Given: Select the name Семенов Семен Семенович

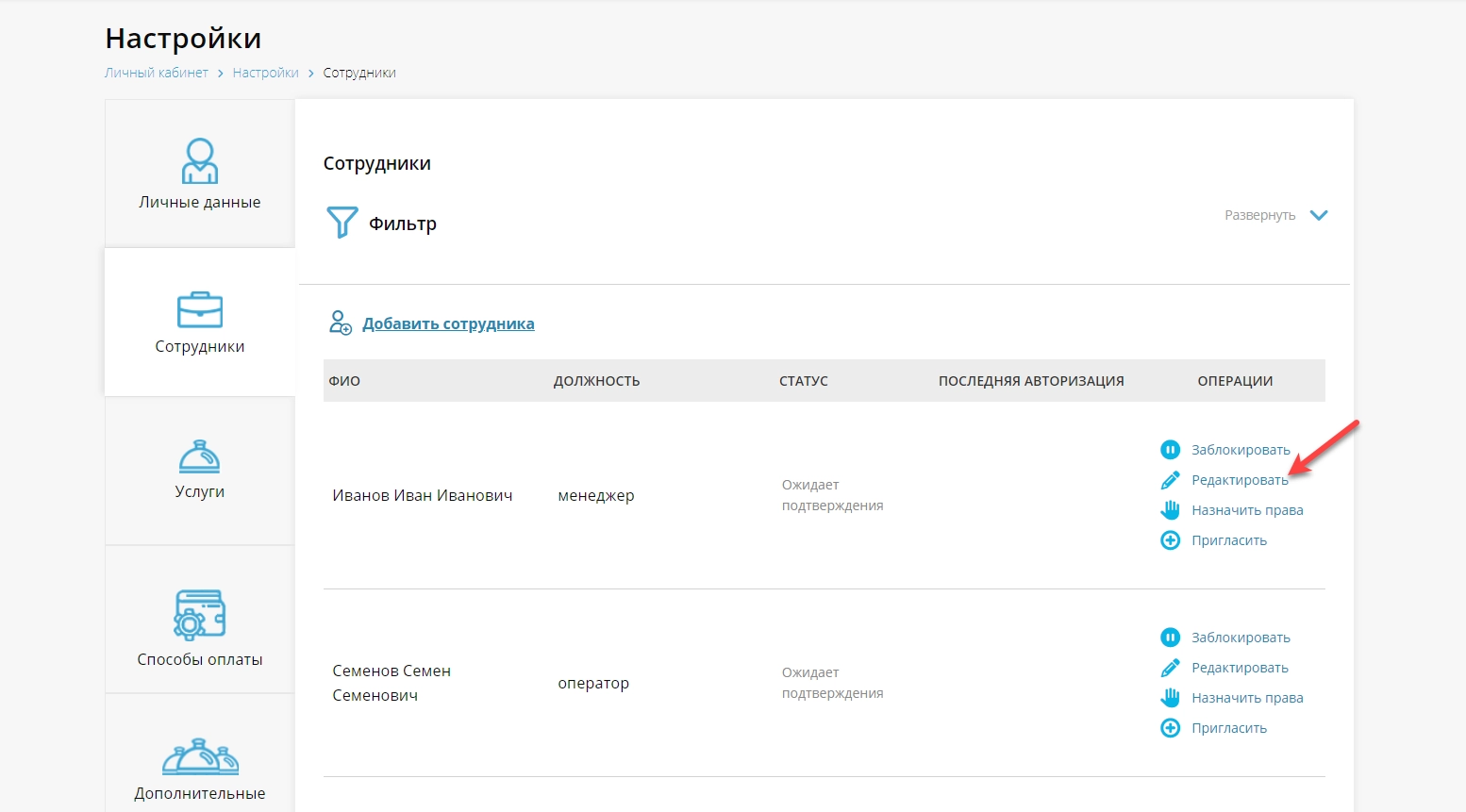Looking at the screenshot, I should (391, 683).
